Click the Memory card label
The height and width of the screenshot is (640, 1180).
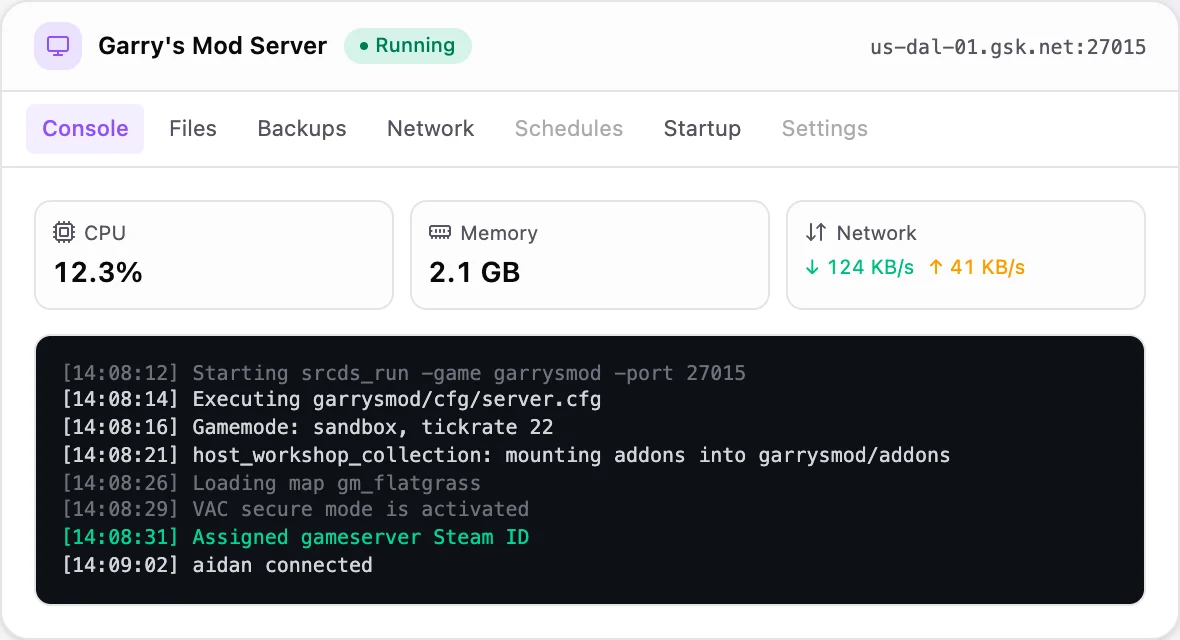pyautogui.click(x=499, y=233)
